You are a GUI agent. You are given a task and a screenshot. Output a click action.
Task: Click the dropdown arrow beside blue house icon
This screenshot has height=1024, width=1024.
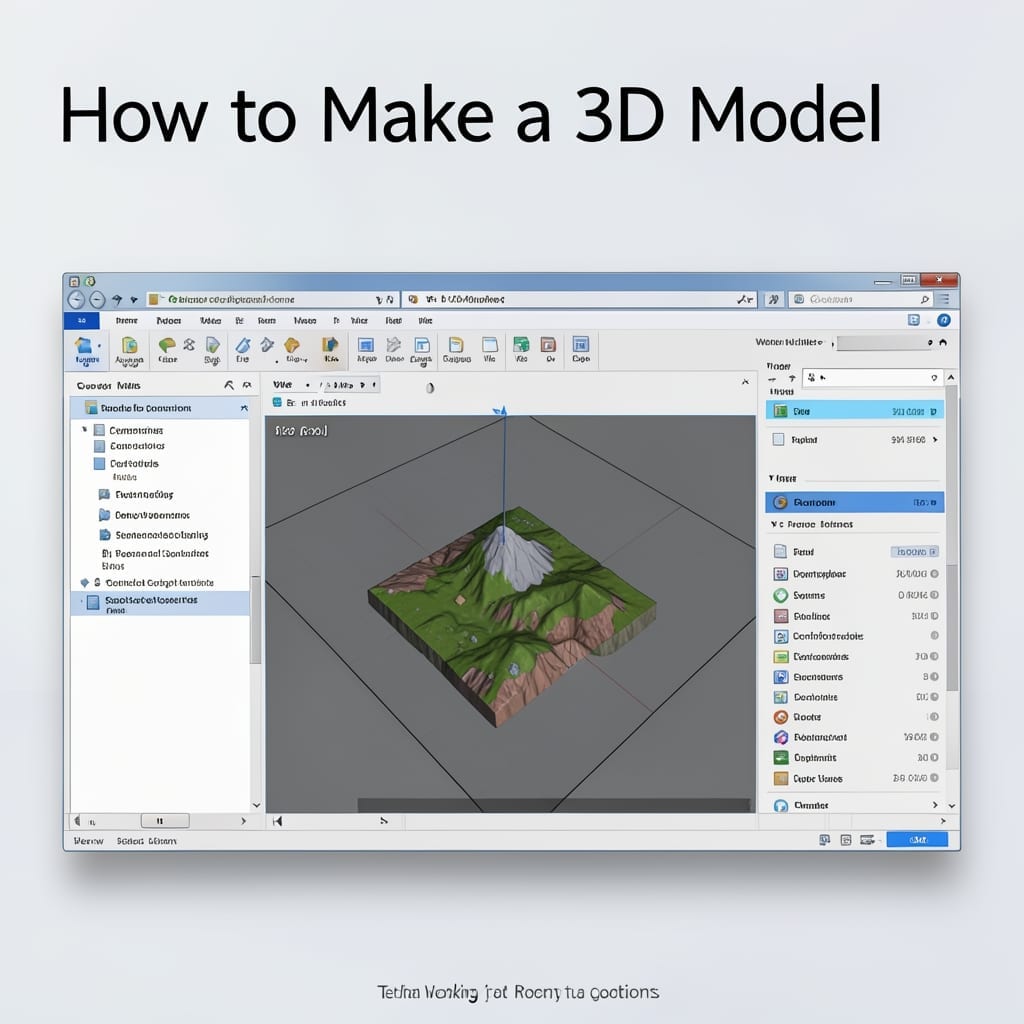point(99,345)
